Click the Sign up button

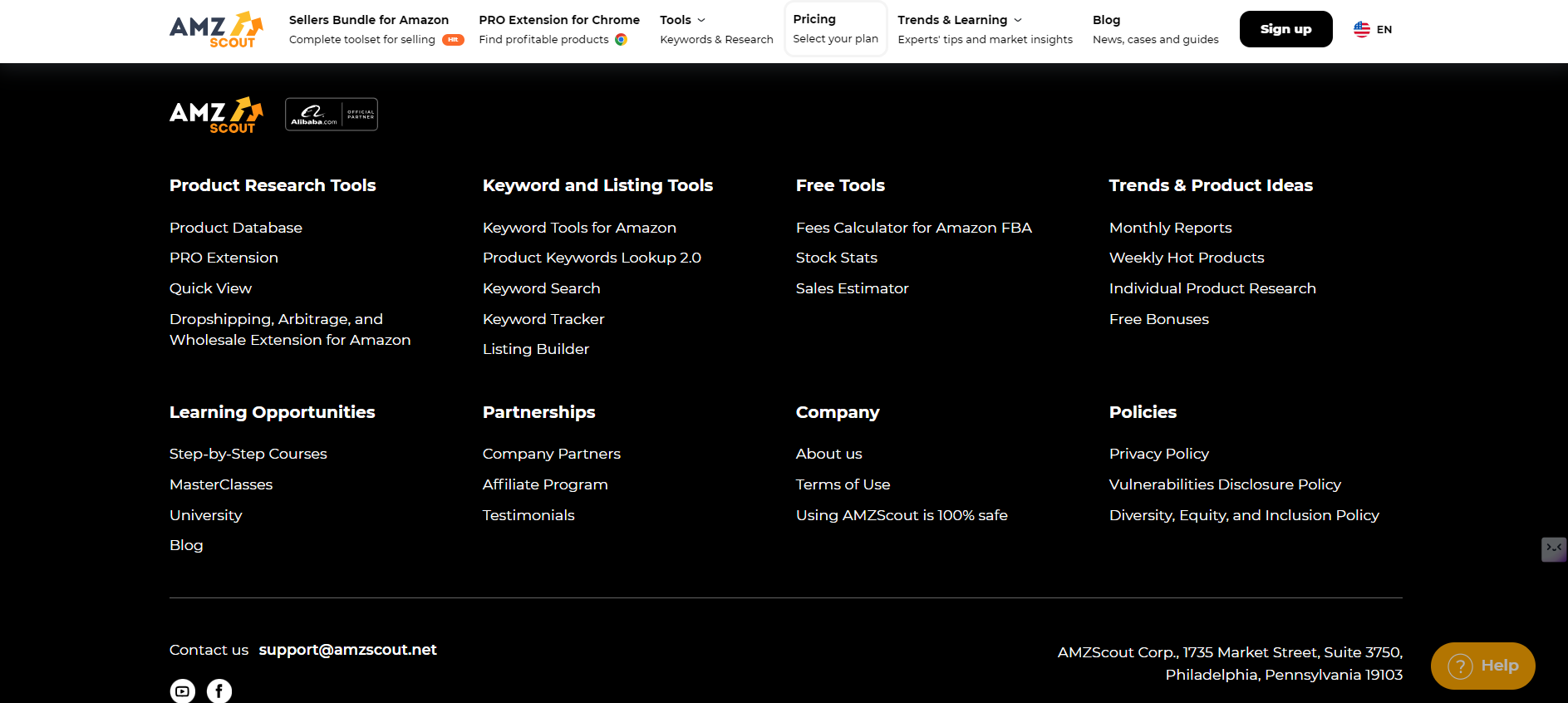(x=1285, y=29)
